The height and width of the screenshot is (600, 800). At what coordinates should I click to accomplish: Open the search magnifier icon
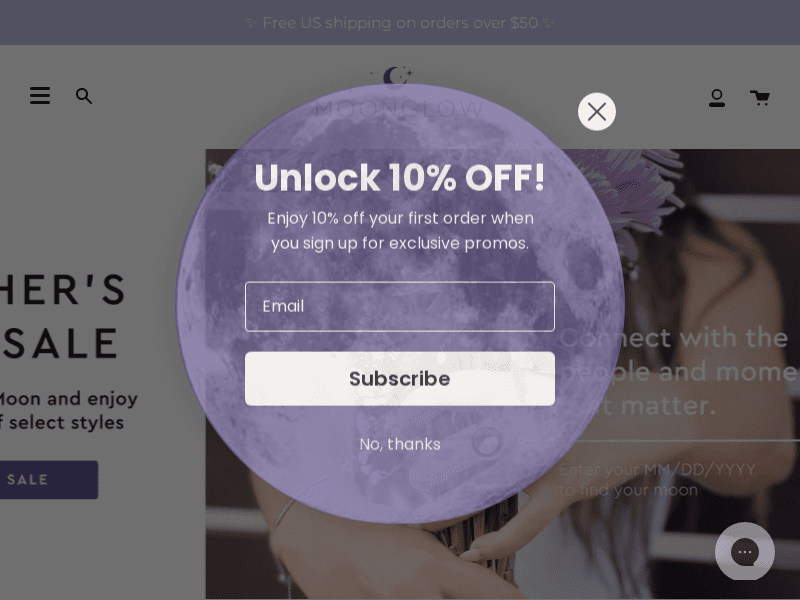pyautogui.click(x=84, y=96)
